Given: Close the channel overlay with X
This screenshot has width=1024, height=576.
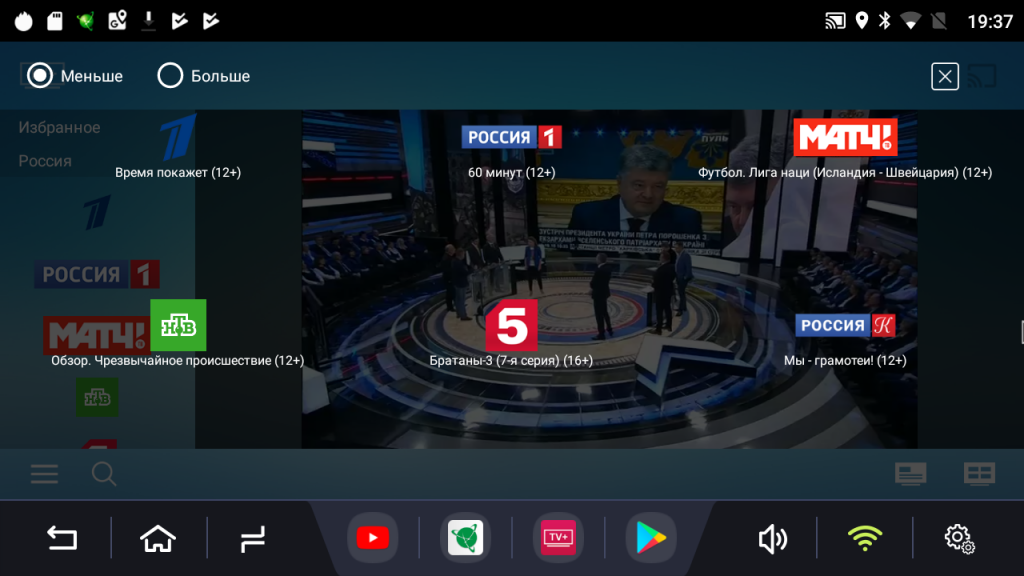Looking at the screenshot, I should point(944,76).
